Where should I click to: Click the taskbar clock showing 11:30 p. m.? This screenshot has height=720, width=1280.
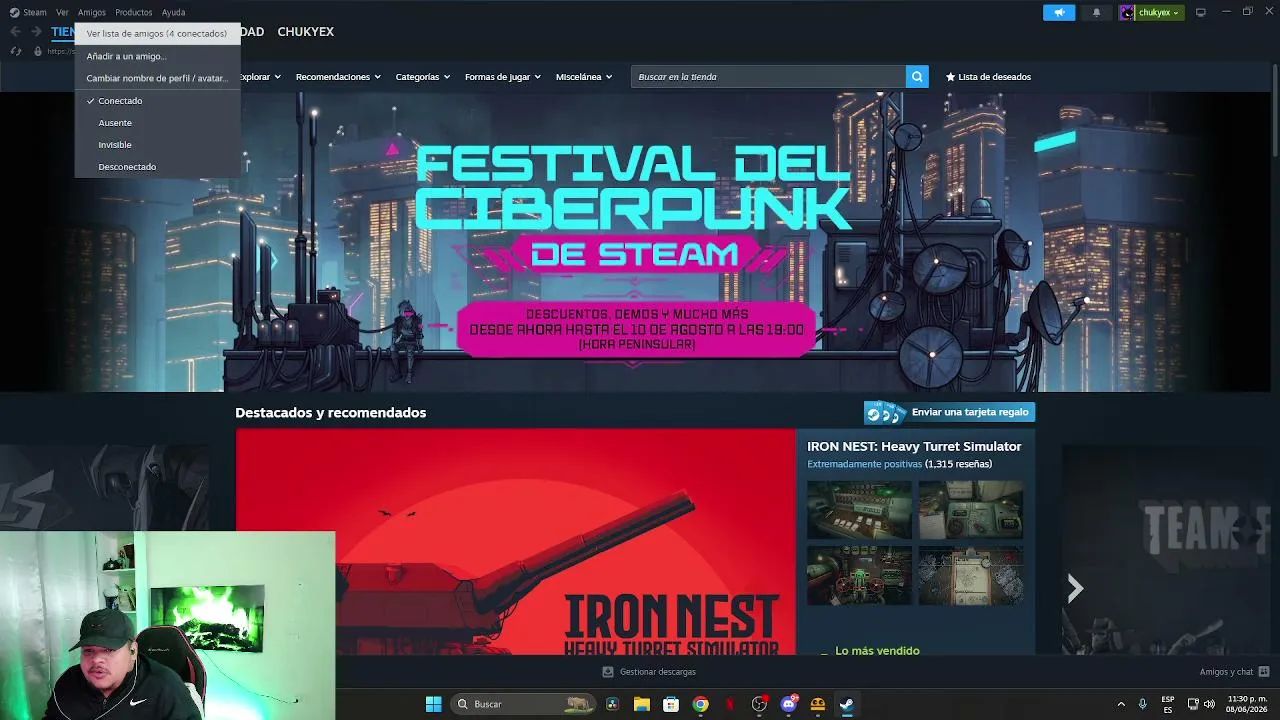(1247, 704)
